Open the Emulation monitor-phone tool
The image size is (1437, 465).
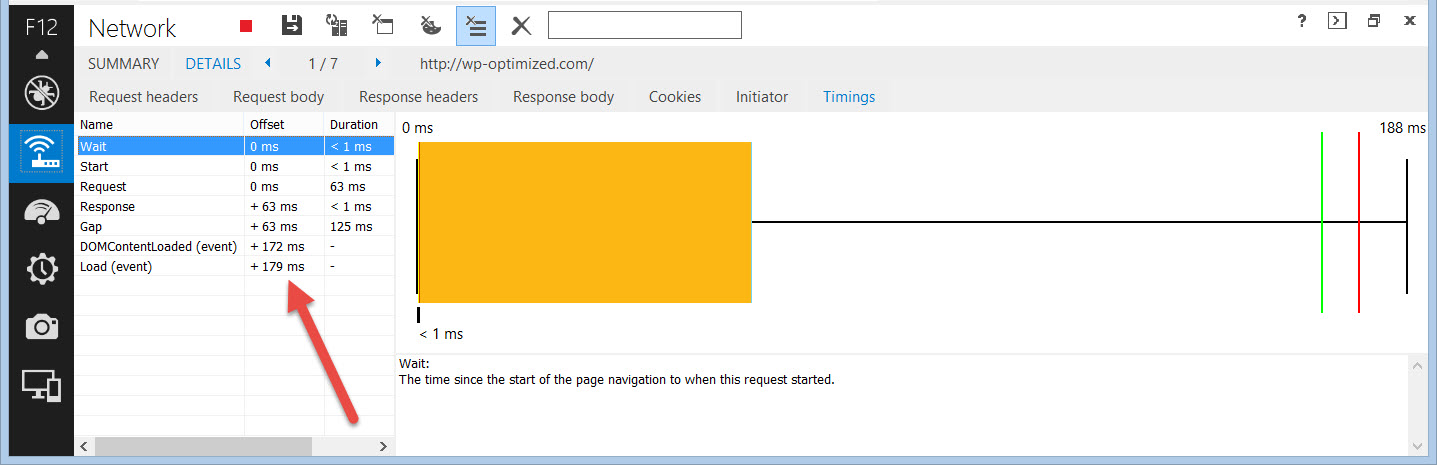click(41, 384)
